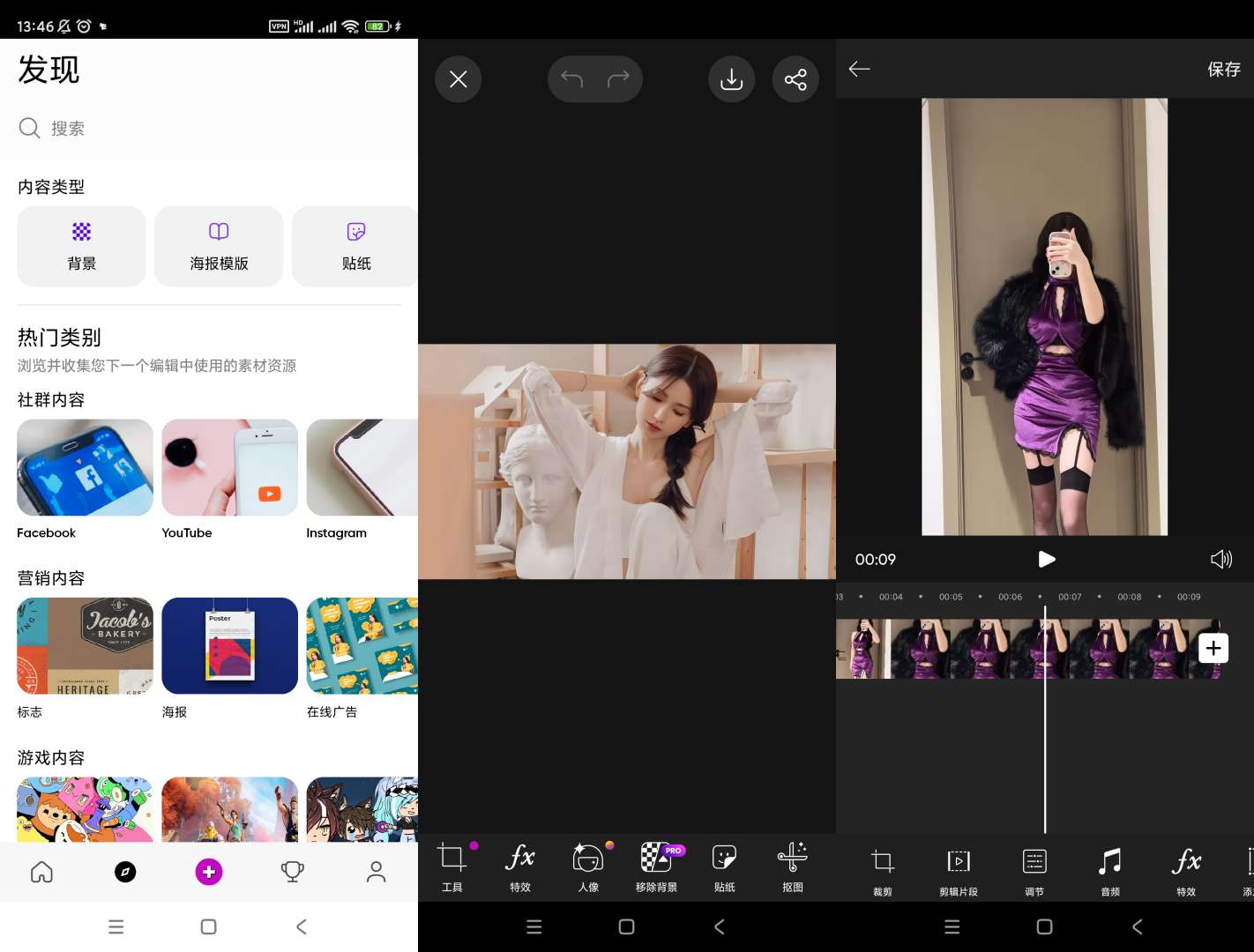Switch to the profile tab
This screenshot has height=952, width=1254.
(376, 872)
